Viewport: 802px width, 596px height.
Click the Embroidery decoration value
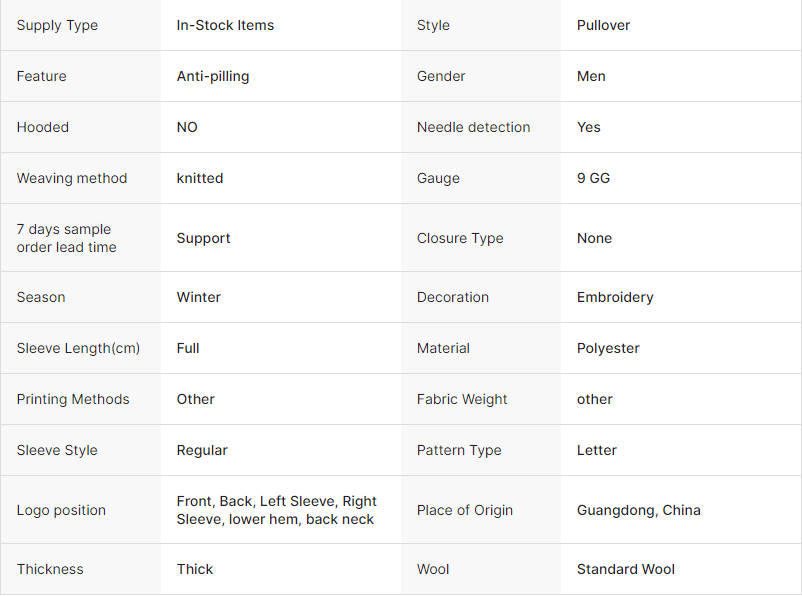(615, 297)
